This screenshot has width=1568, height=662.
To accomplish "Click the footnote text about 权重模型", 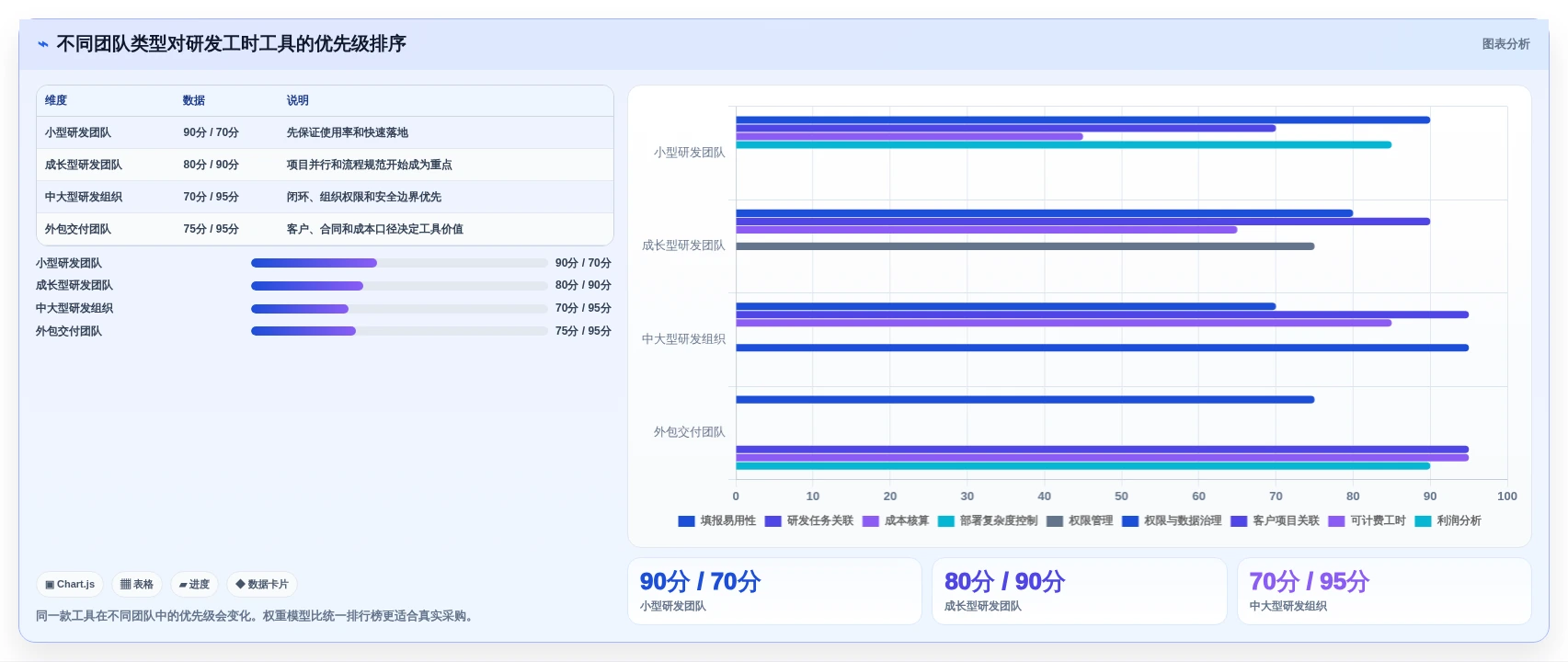I will 257,616.
